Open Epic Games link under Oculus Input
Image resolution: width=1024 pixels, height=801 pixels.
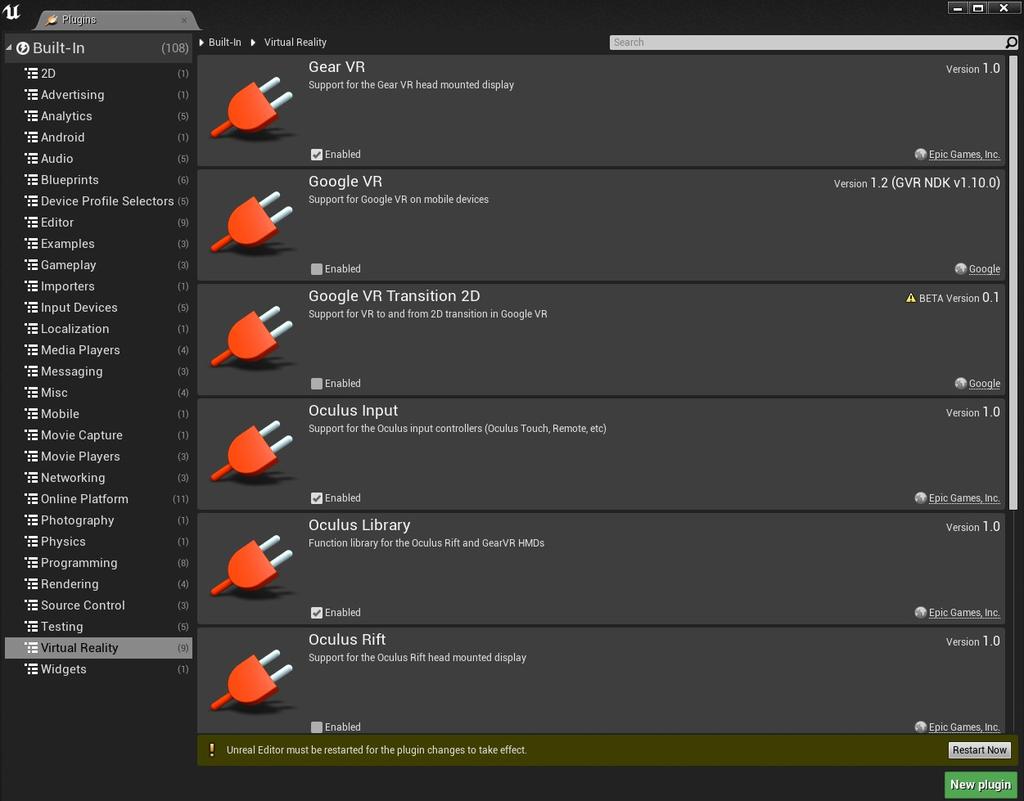pos(964,498)
